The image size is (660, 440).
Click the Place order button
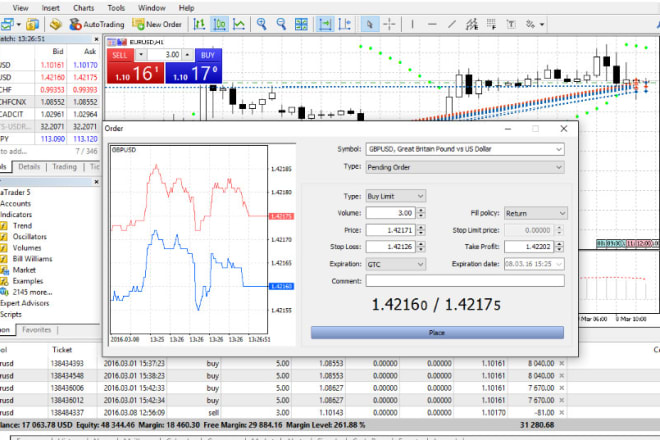pyautogui.click(x=437, y=333)
